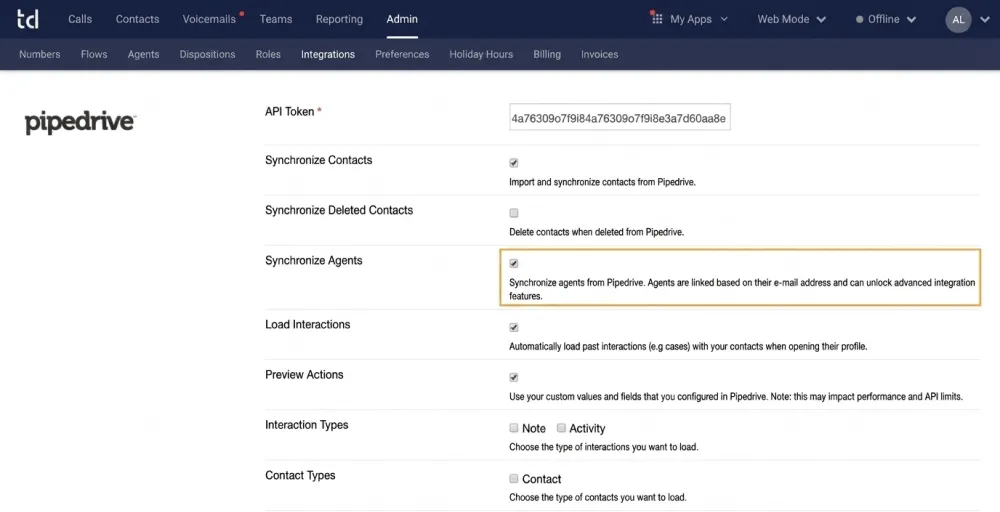Viewport: 1000px width, 512px height.
Task: Uncheck Load Interactions checkbox
Action: coord(514,328)
